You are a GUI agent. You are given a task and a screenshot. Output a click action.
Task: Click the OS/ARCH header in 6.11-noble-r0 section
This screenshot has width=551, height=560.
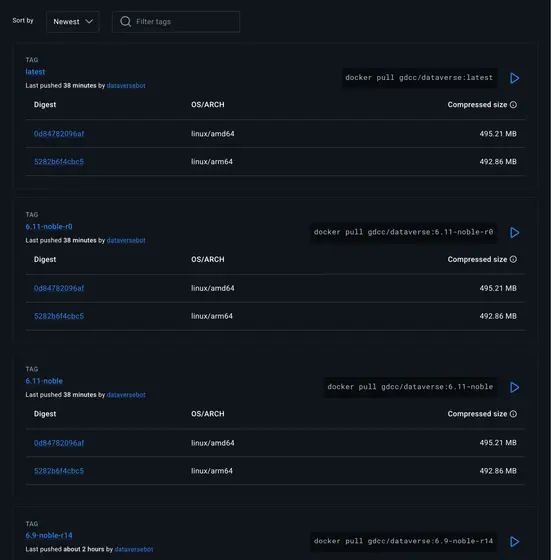point(208,260)
